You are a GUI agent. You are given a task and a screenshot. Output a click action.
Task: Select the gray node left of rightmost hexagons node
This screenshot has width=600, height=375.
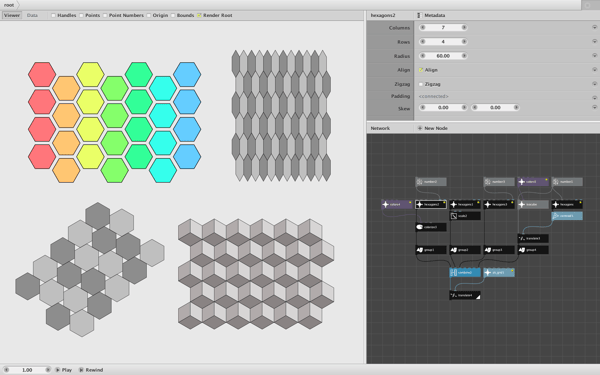pyautogui.click(x=533, y=204)
